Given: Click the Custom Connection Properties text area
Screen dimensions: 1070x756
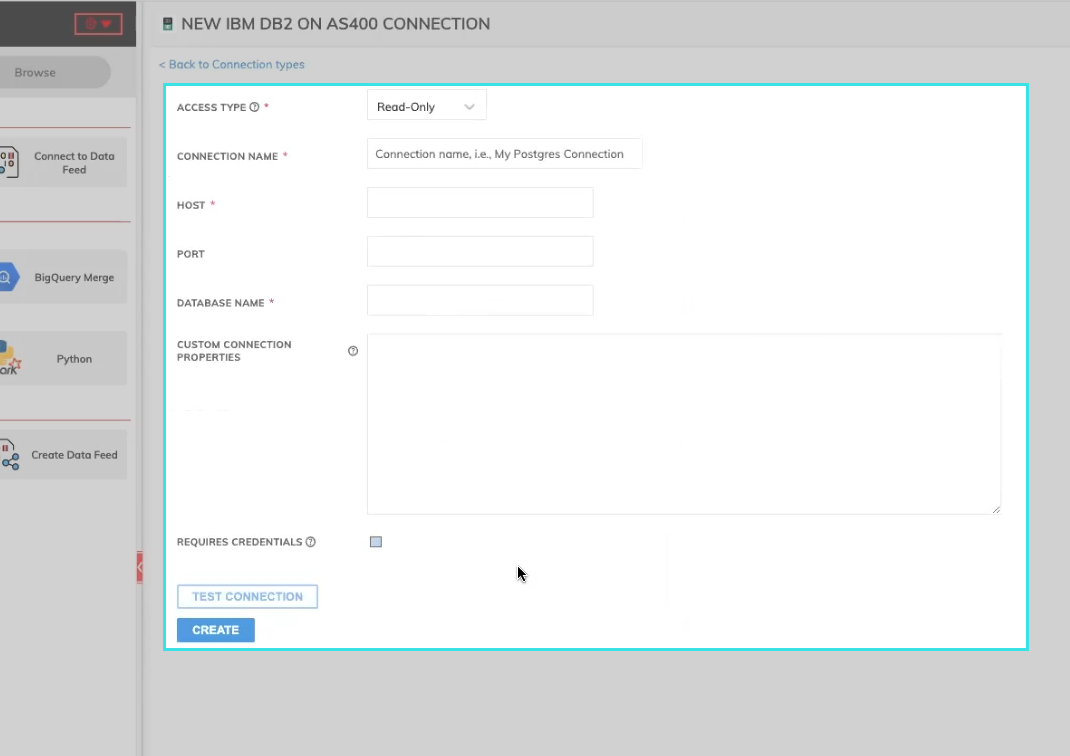Looking at the screenshot, I should [684, 424].
